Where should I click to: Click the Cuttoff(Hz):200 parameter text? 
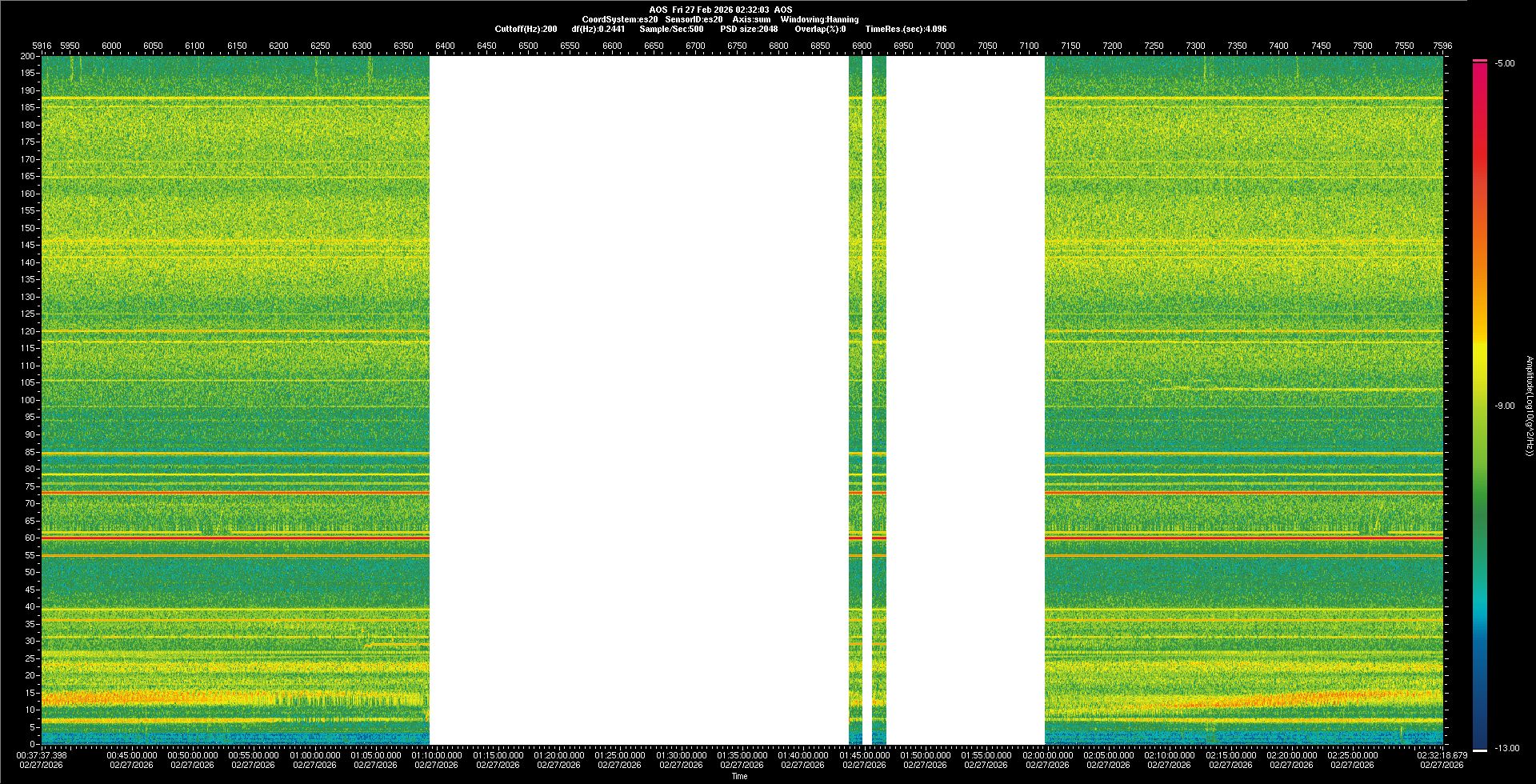(526, 29)
